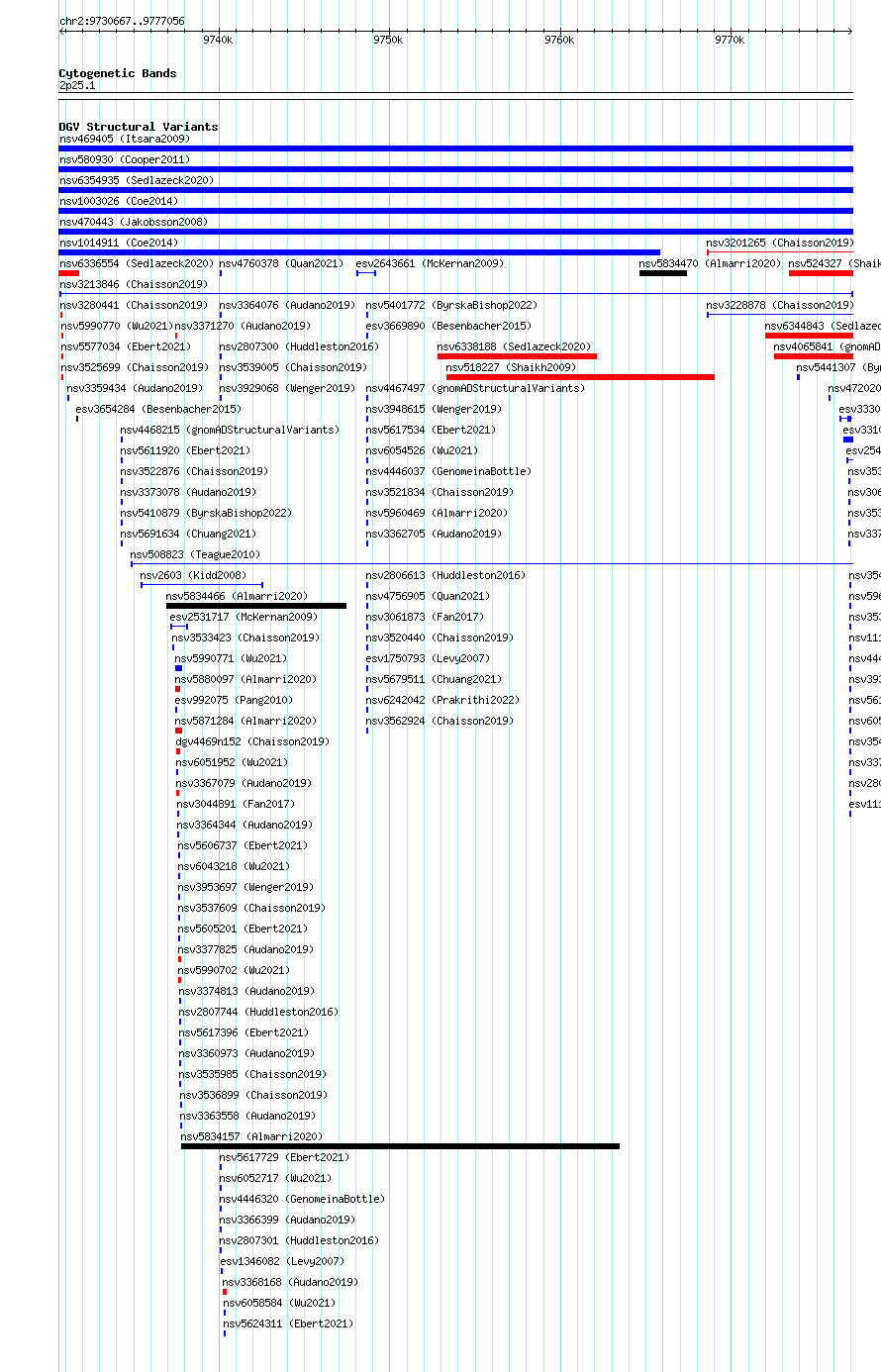The height and width of the screenshot is (1372, 881).
Task: Click the nsv5960469 (Almarri2020) label
Action: [x=438, y=513]
